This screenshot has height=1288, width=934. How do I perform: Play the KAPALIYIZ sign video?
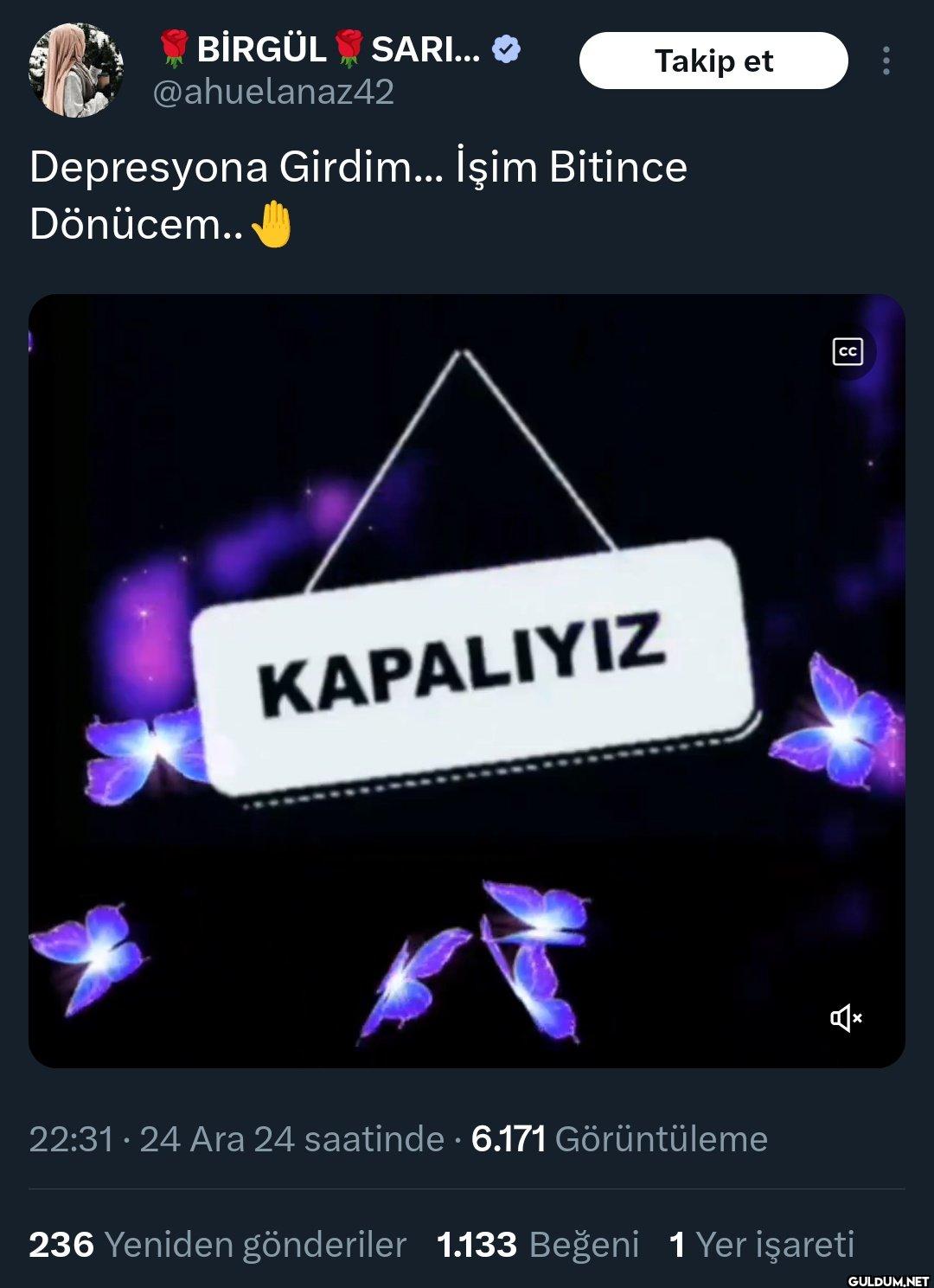click(x=467, y=681)
